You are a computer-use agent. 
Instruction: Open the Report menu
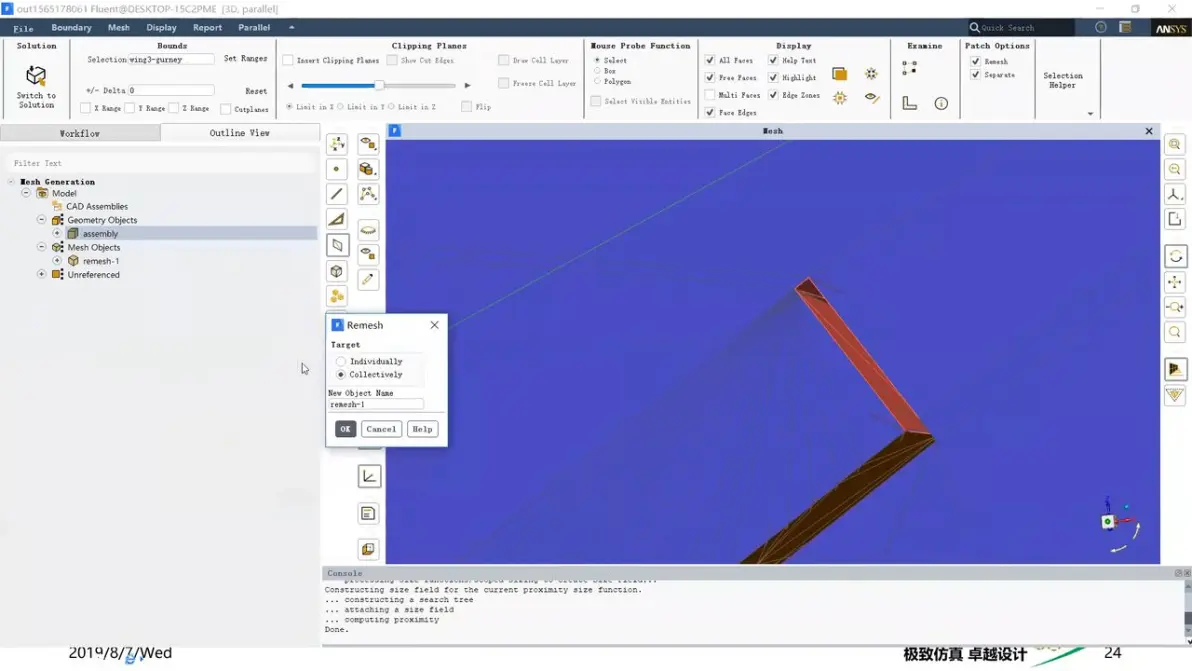pos(208,27)
